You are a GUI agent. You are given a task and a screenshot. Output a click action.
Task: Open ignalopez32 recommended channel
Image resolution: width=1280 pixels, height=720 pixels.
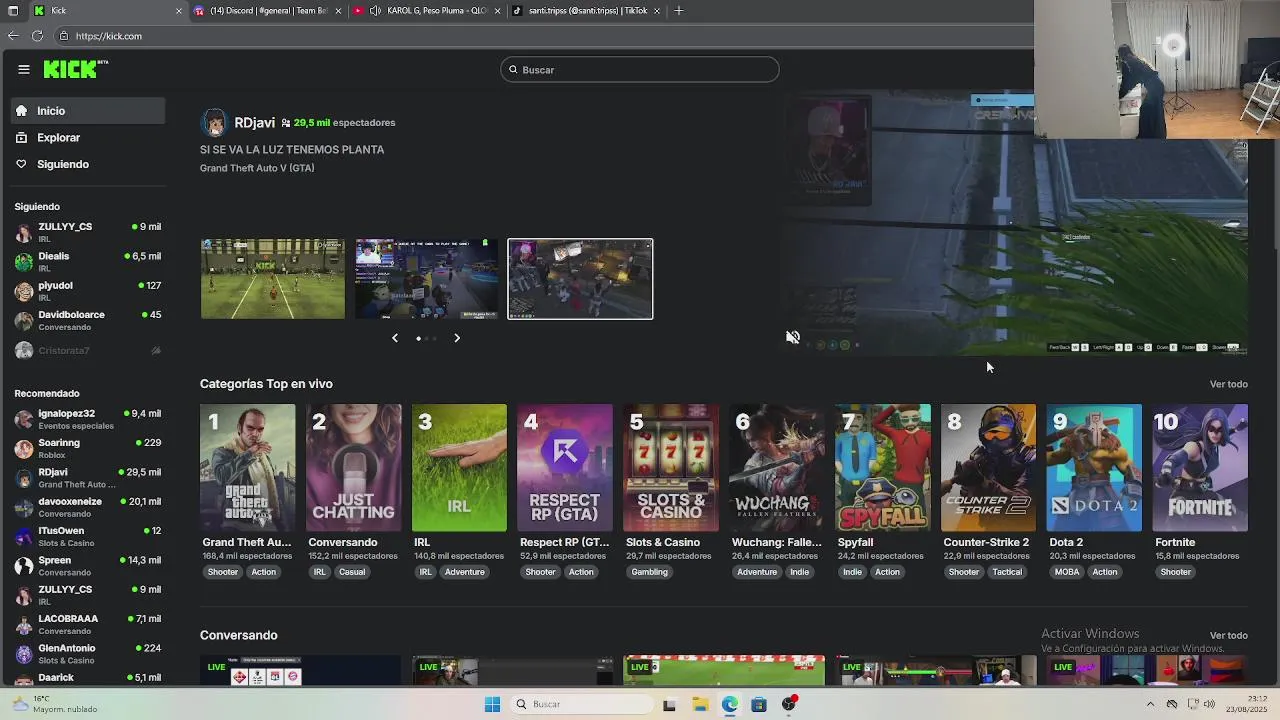[88, 419]
